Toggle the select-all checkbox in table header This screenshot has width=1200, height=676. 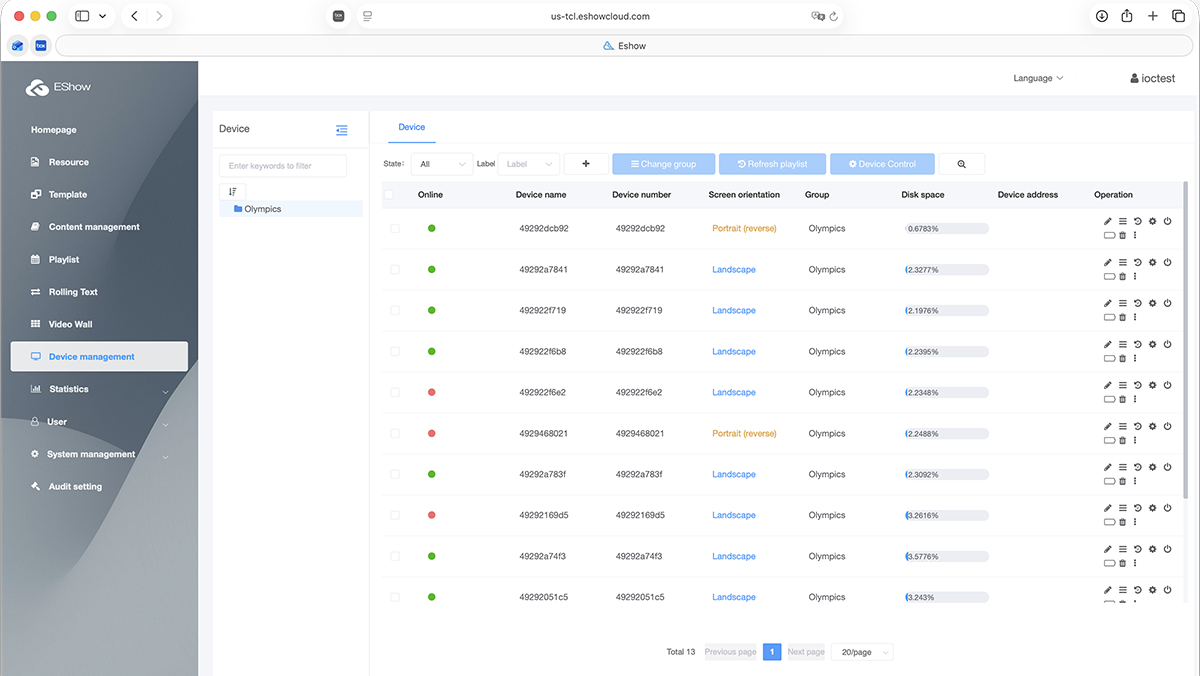tap(389, 195)
